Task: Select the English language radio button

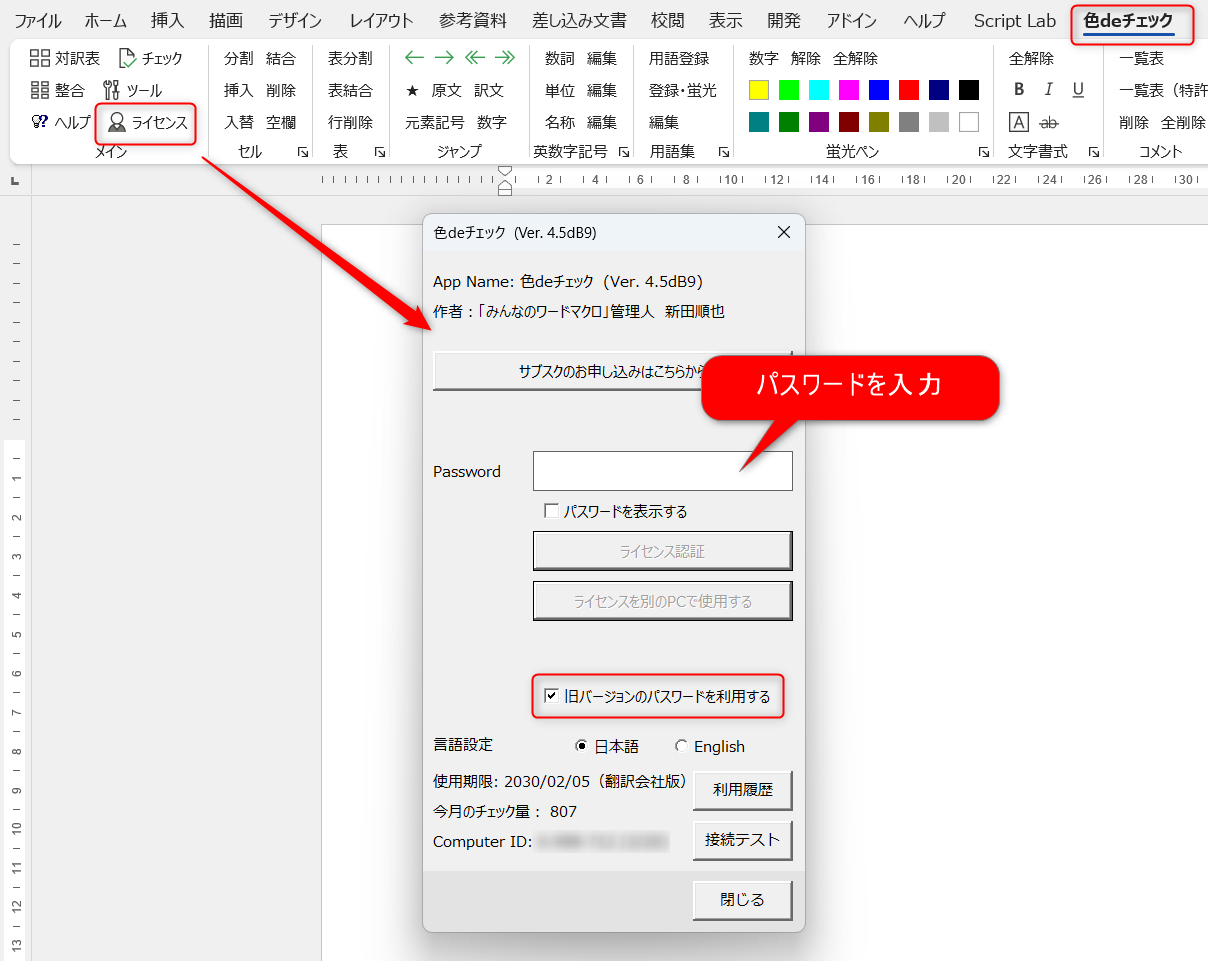Action: tap(682, 746)
